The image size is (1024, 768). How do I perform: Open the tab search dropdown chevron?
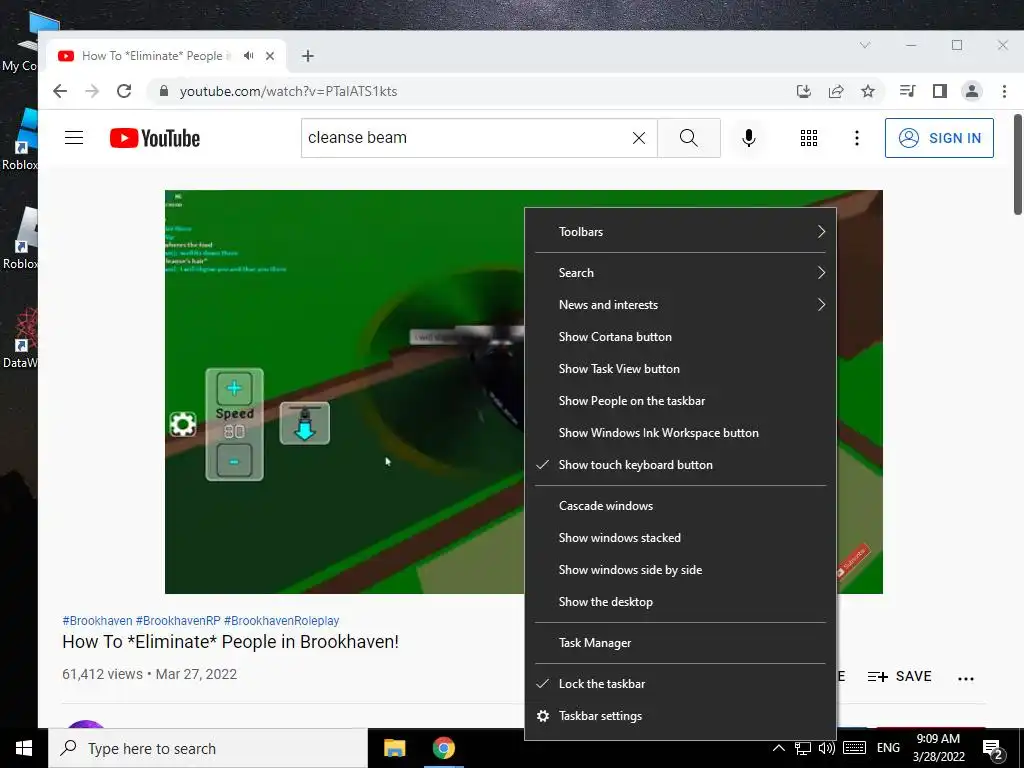(865, 45)
